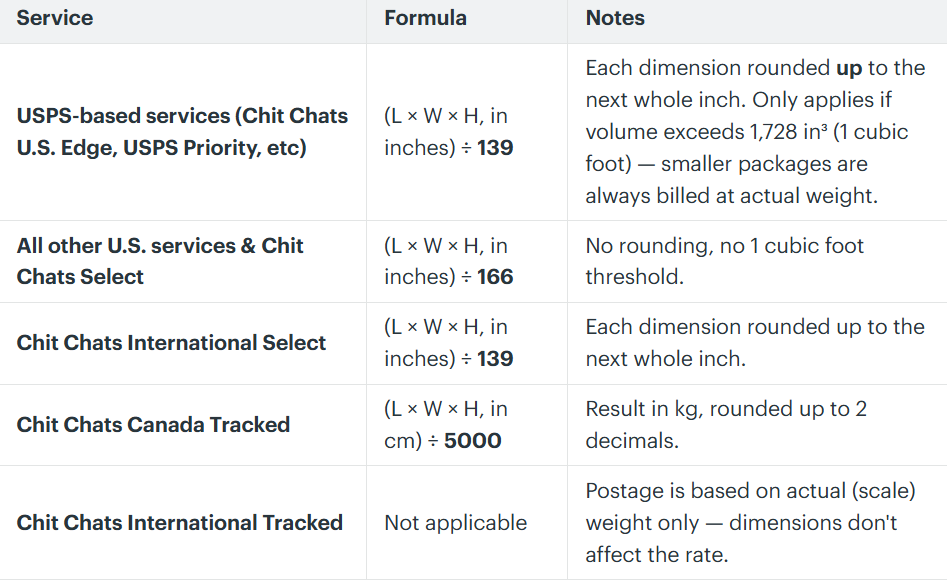Image resolution: width=947 pixels, height=585 pixels.
Task: Click the Service column header
Action: [54, 18]
